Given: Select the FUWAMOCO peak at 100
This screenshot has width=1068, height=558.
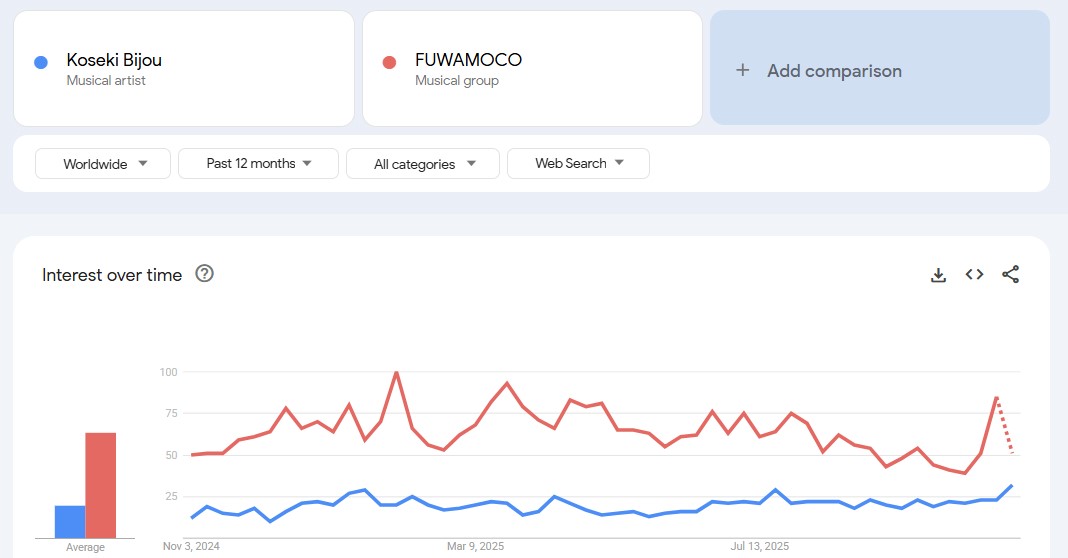Looking at the screenshot, I should (396, 372).
